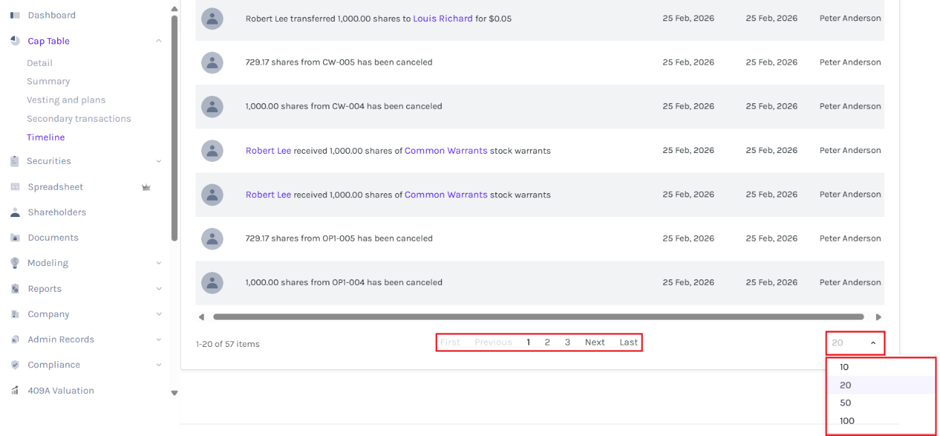Click the Compliance shield icon
Viewport: 940px width, 436px height.
(15, 365)
